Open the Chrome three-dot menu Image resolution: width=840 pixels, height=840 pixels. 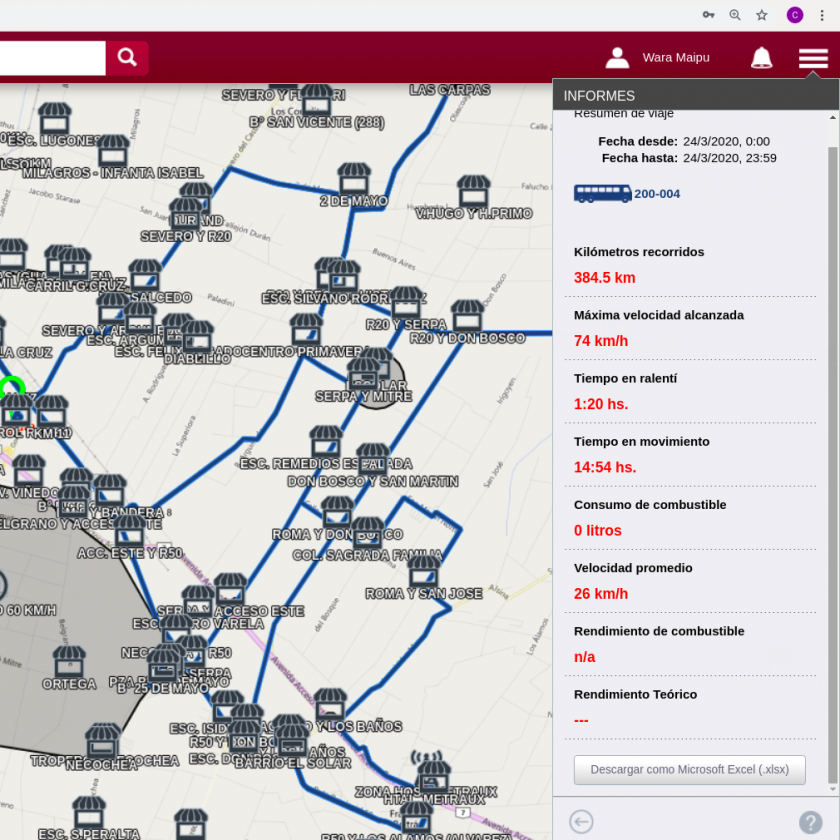(822, 15)
